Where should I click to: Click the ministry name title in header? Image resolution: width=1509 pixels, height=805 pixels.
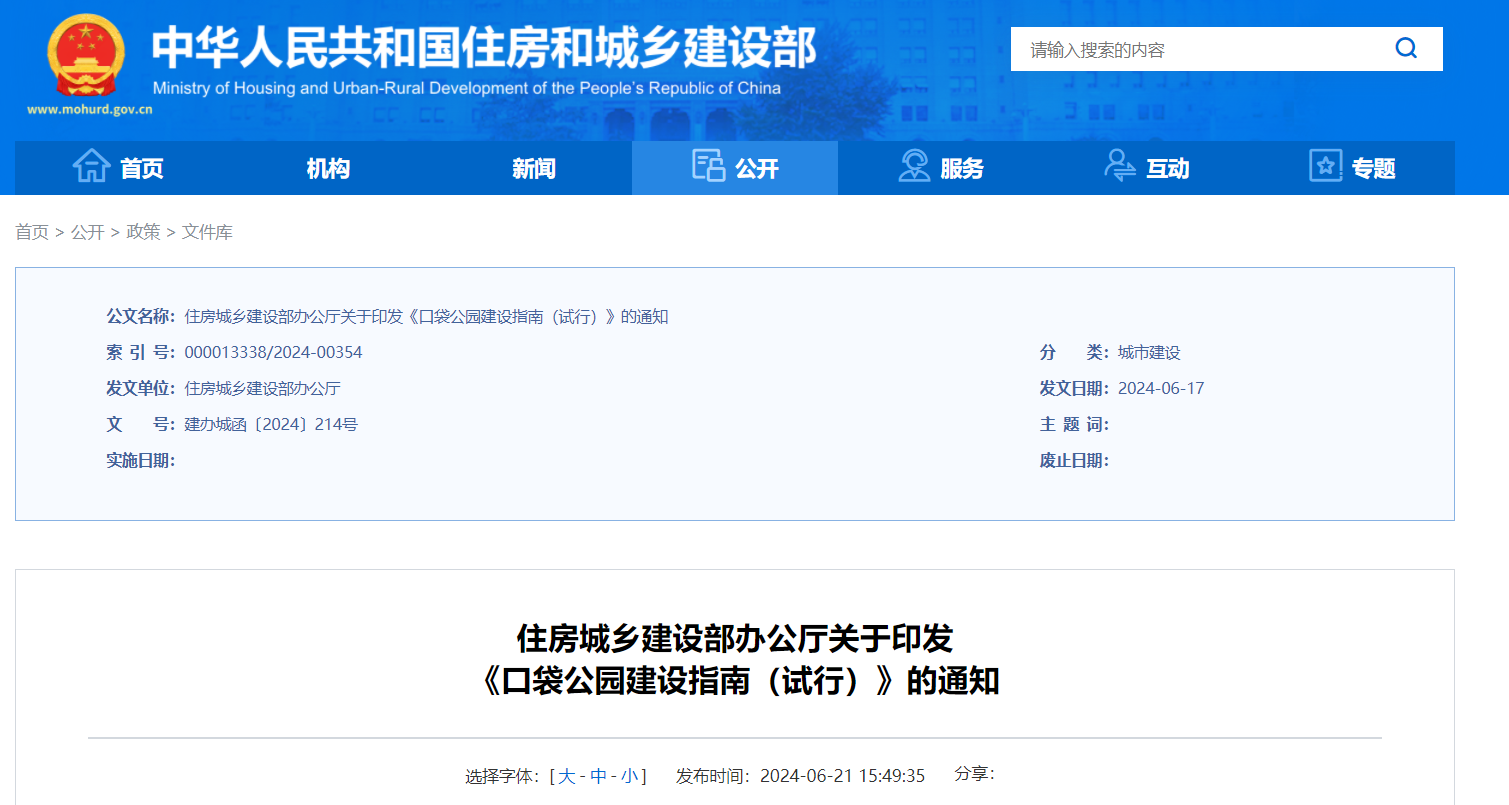484,47
